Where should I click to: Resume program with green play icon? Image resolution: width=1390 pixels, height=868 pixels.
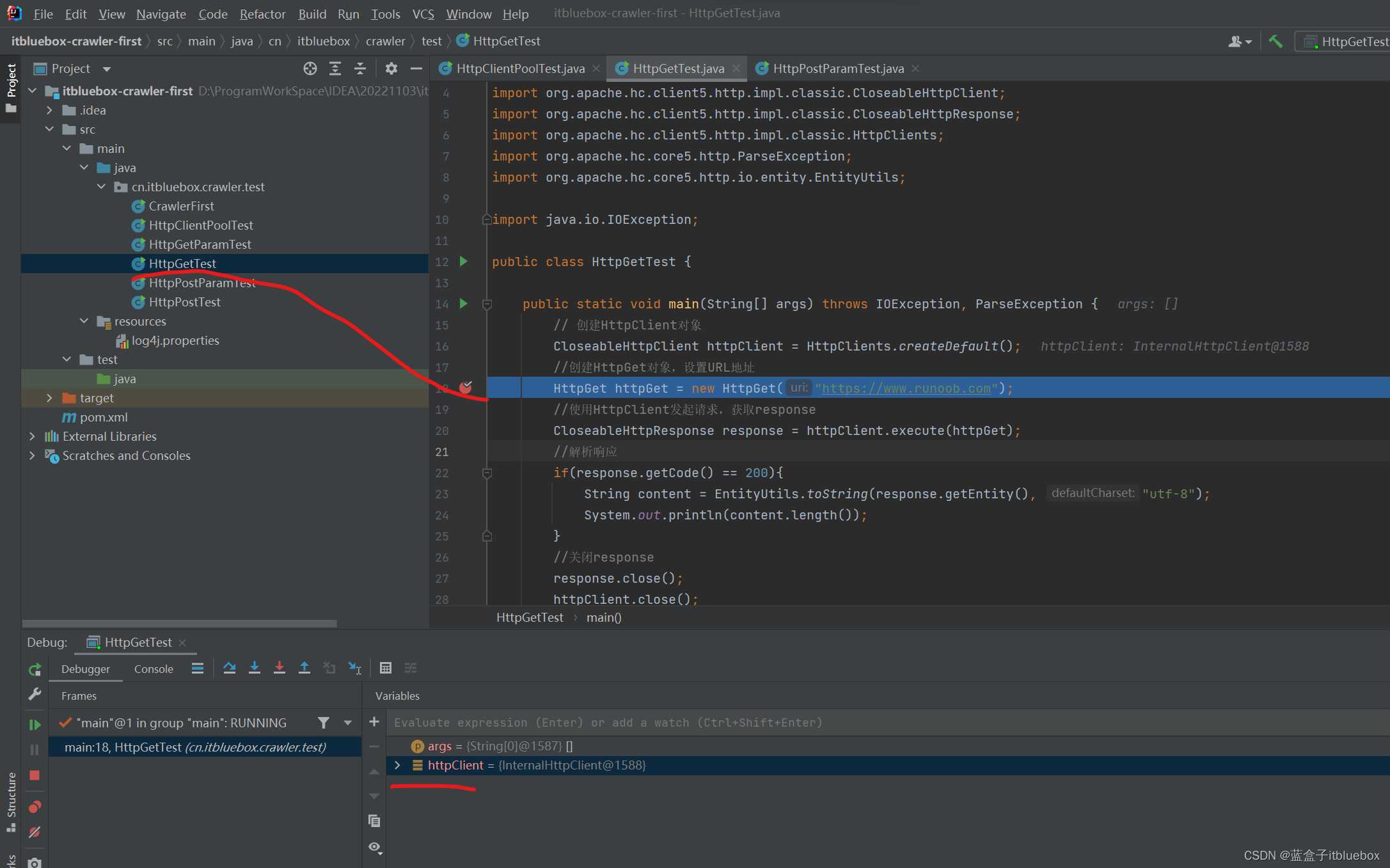pyautogui.click(x=35, y=725)
